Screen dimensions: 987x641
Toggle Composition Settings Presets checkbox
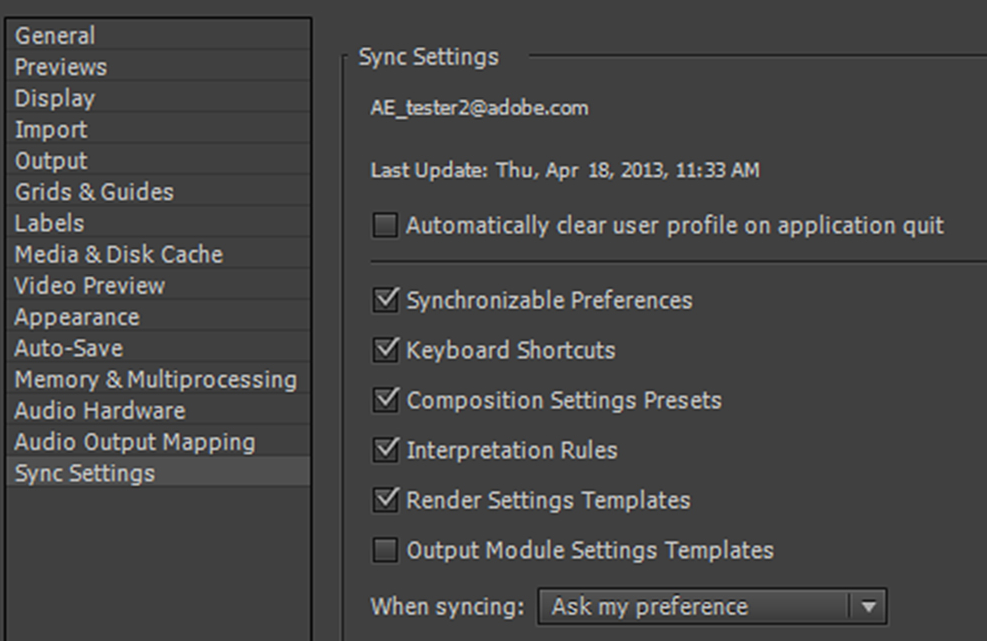(385, 400)
